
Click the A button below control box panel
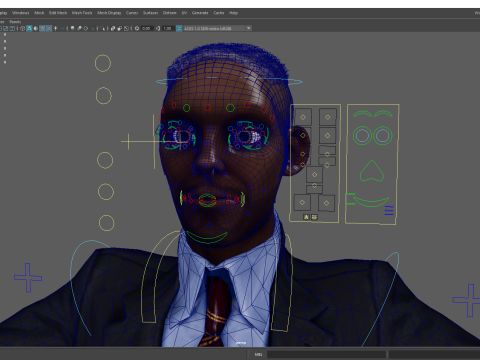(x=306, y=217)
